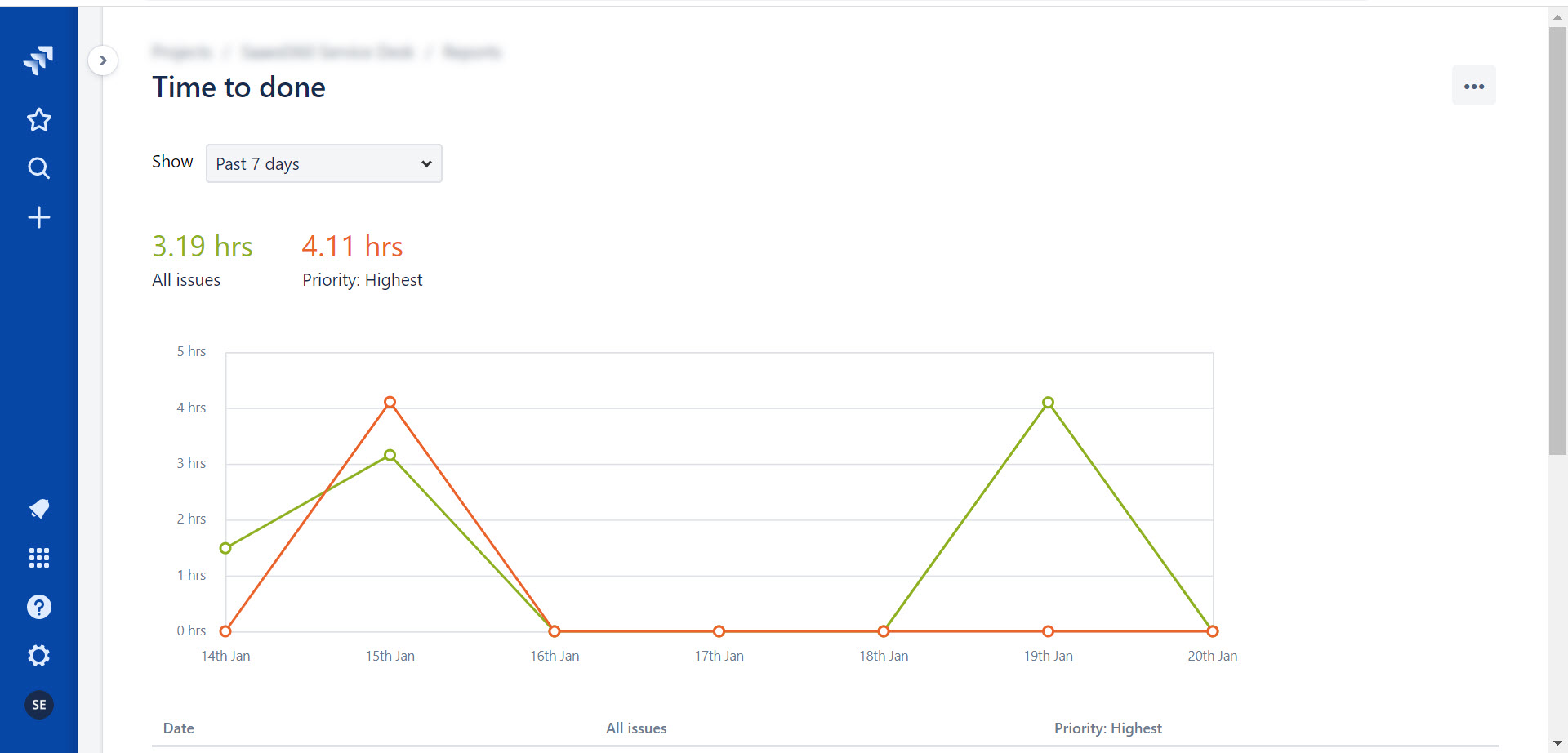Screen dimensions: 1568x753
Task: Open the three-dots more actions menu
Action: point(1473,86)
